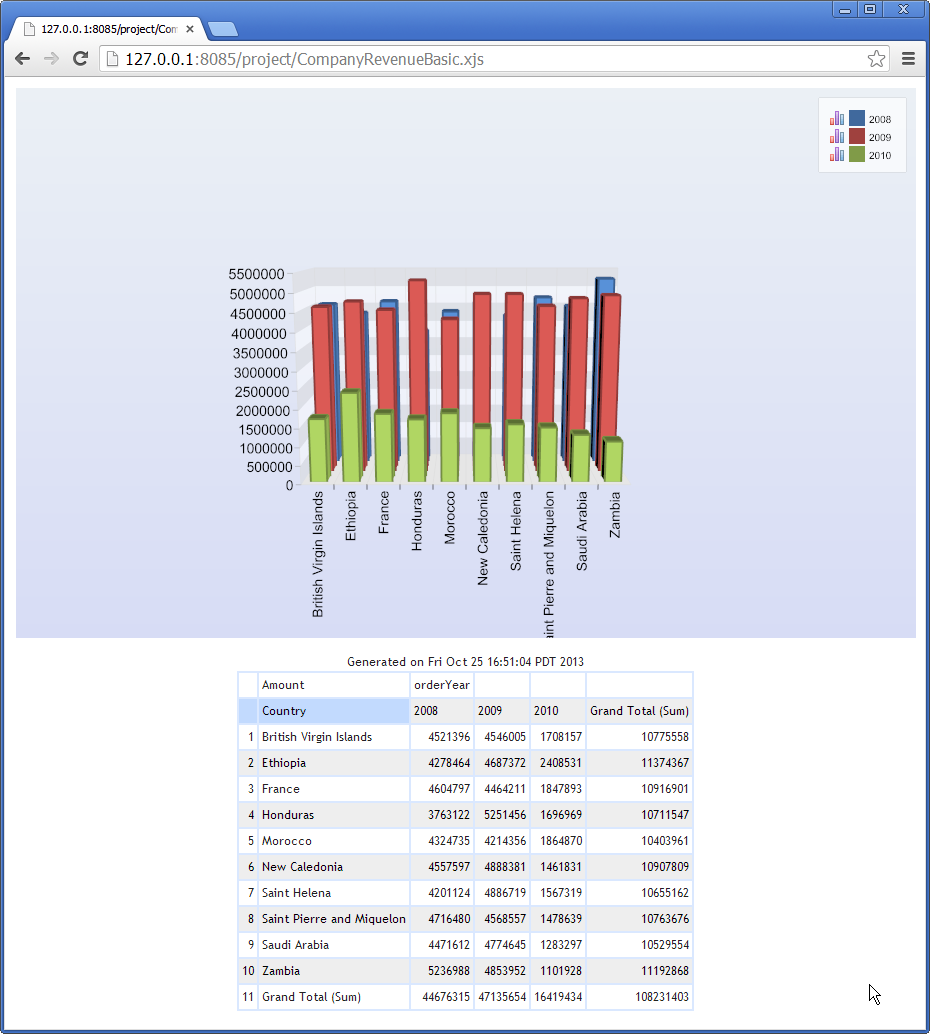Click the 2009 legend label
The height and width of the screenshot is (1034, 930).
880,137
